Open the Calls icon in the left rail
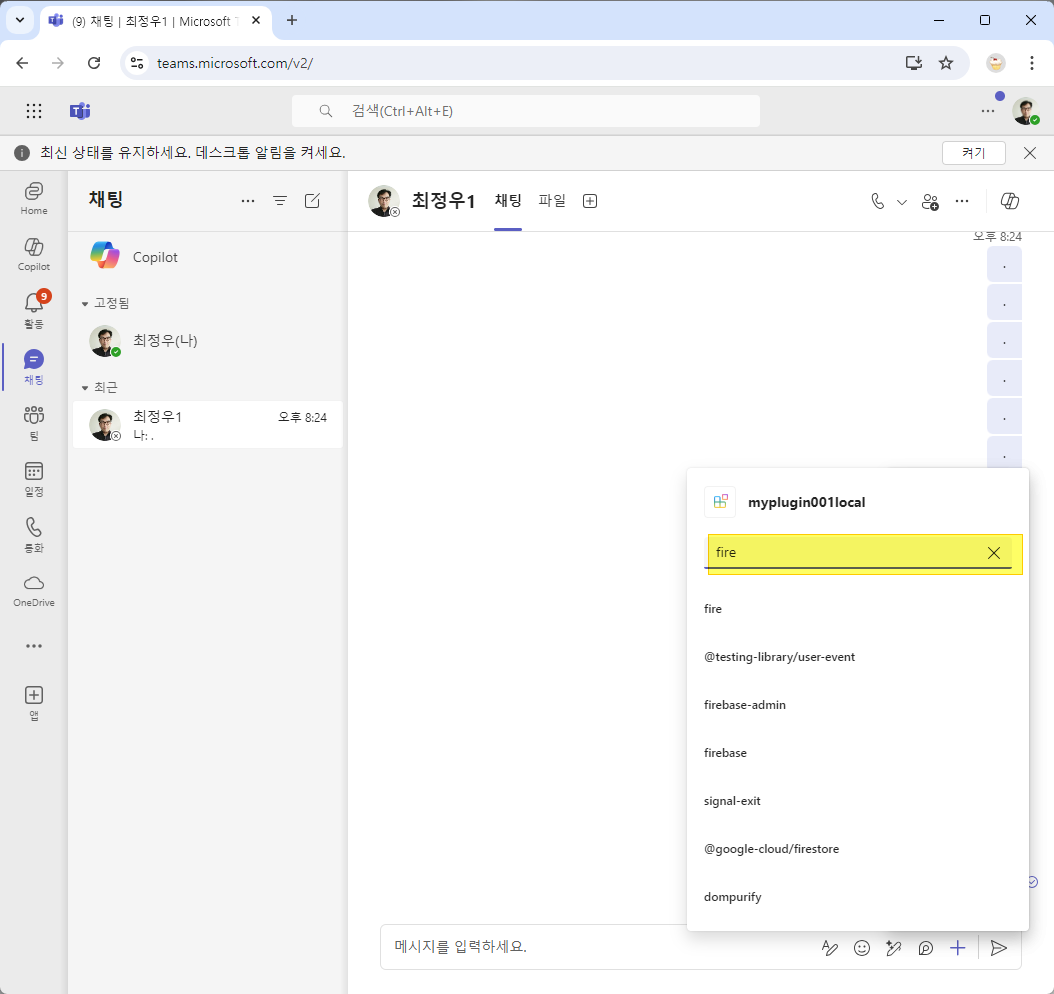 click(34, 534)
